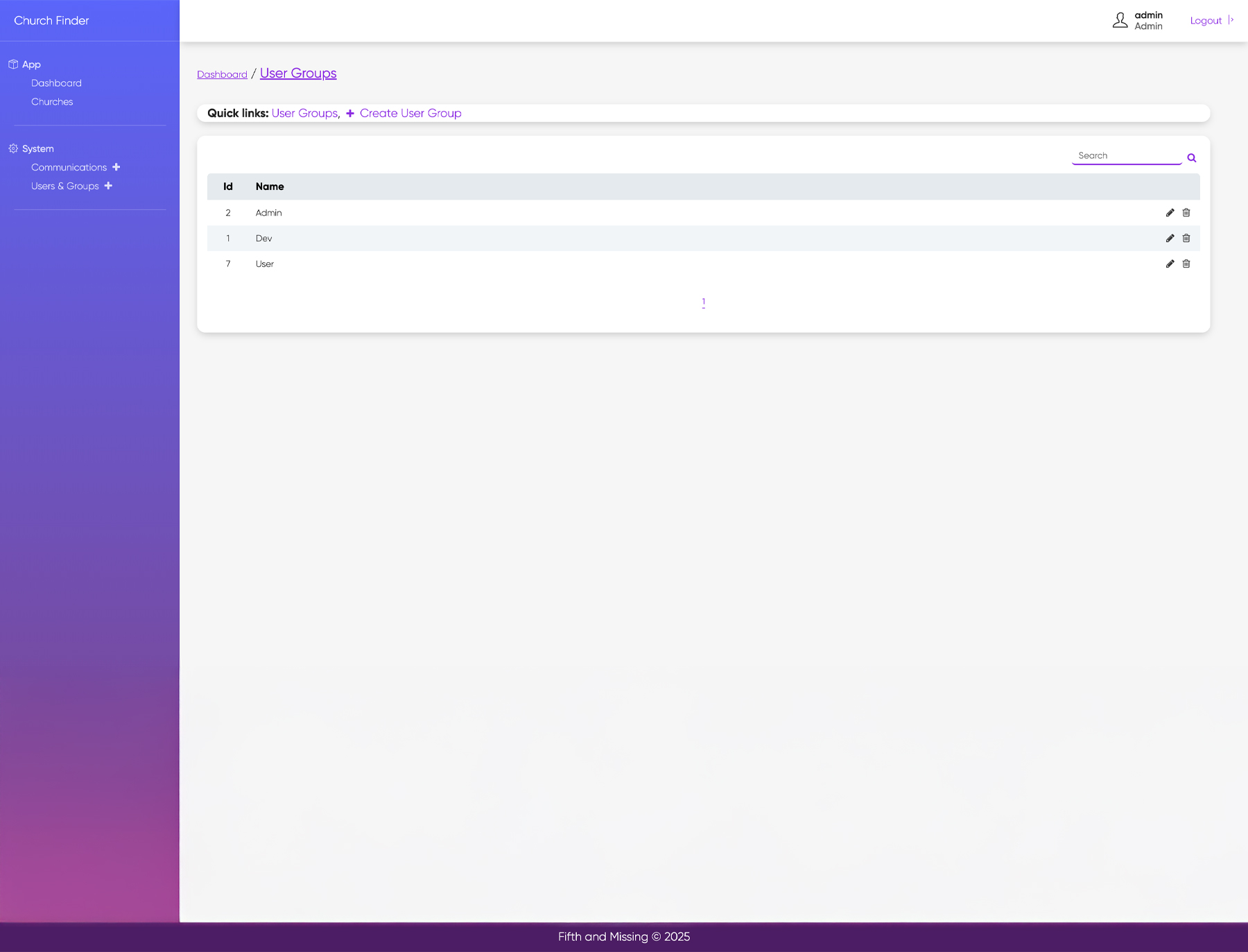Expand the Communications section
1248x952 pixels.
tap(116, 167)
